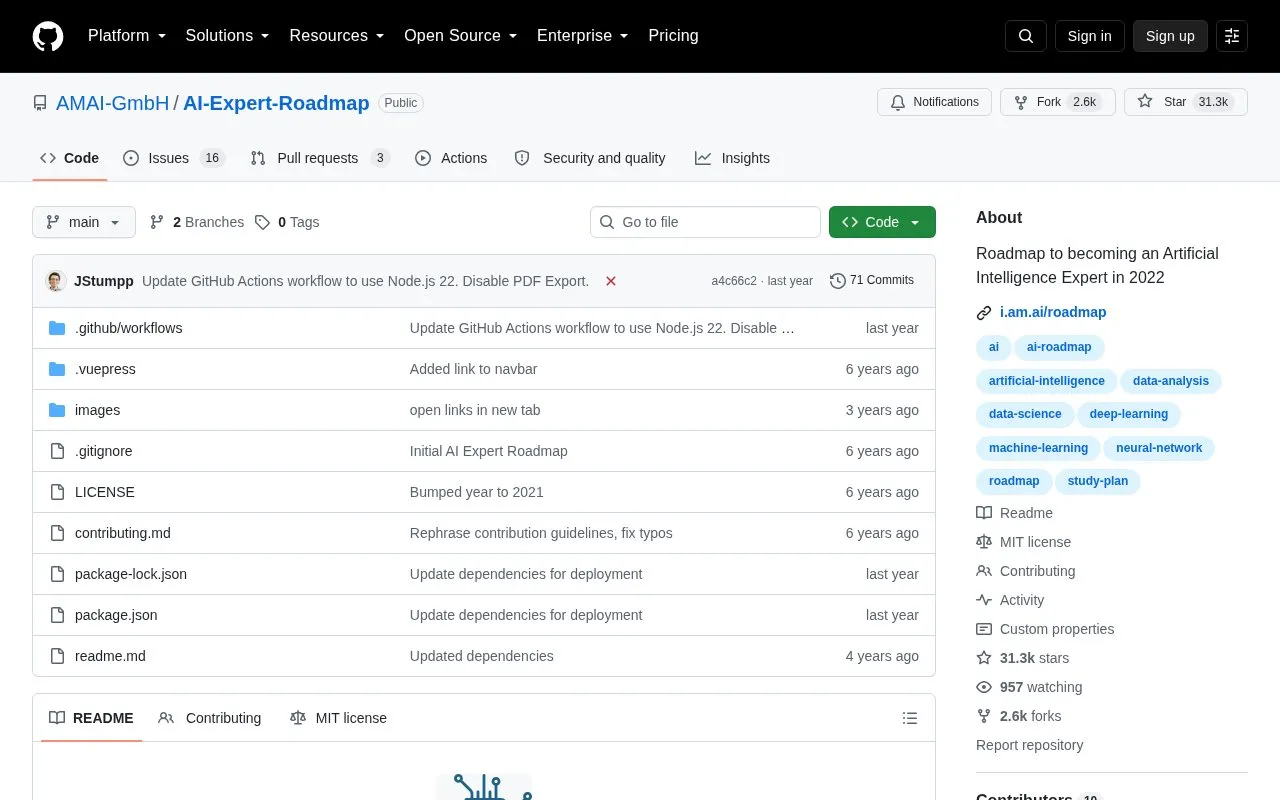Open the contributing.md file

(x=123, y=533)
